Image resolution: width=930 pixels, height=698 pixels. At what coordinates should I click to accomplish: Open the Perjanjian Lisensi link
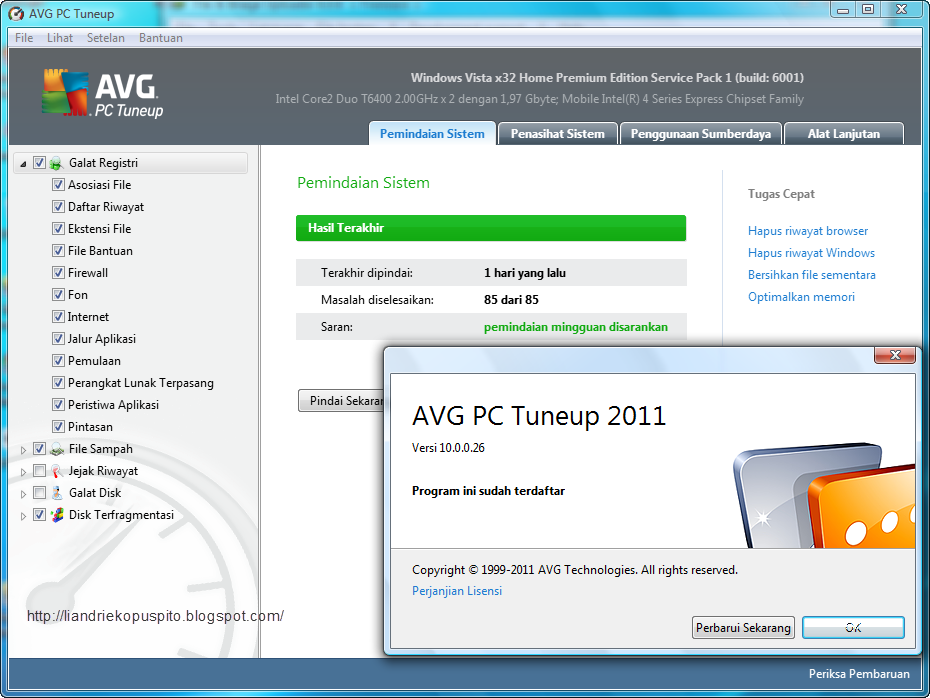[x=457, y=591]
